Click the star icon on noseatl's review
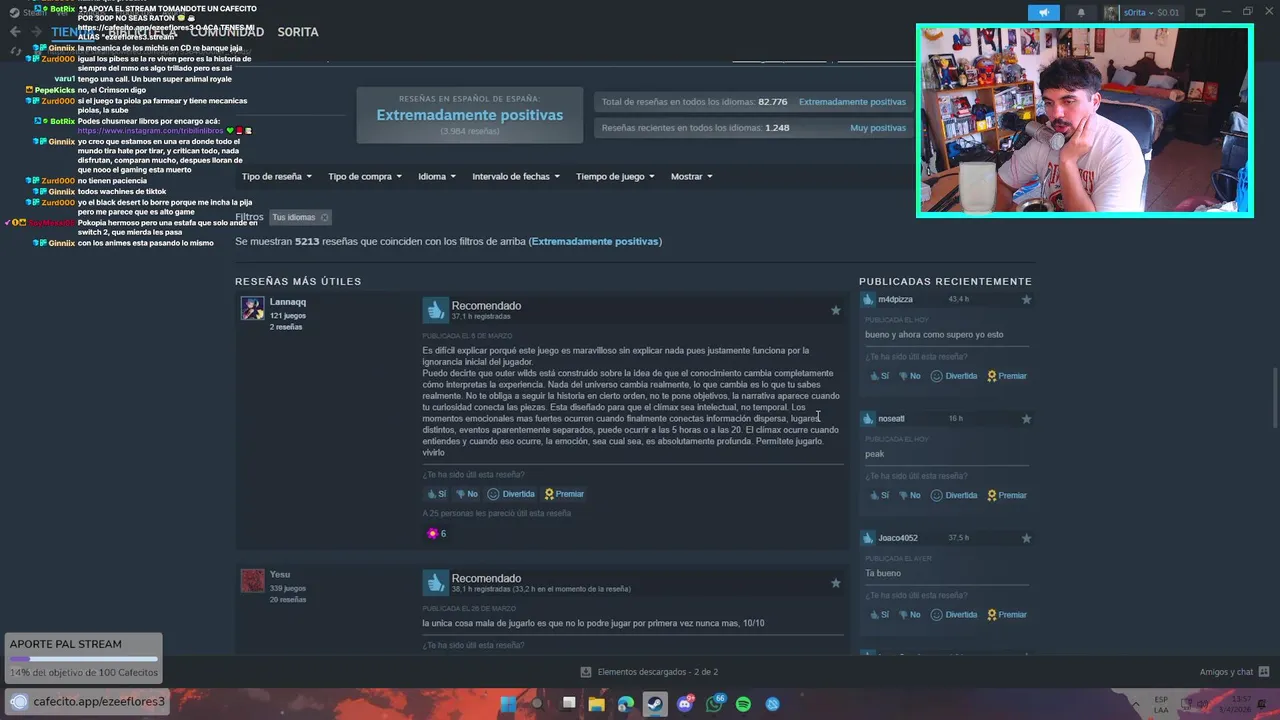The image size is (1280, 720). 1026,419
